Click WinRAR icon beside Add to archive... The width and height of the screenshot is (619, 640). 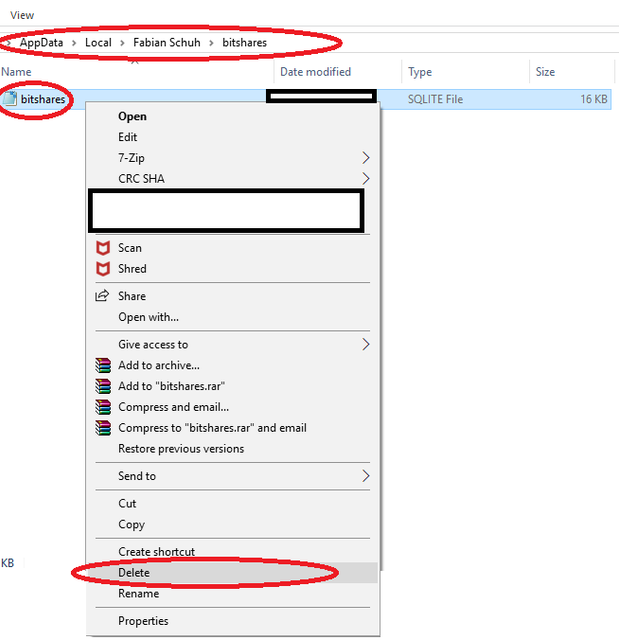pyautogui.click(x=103, y=365)
